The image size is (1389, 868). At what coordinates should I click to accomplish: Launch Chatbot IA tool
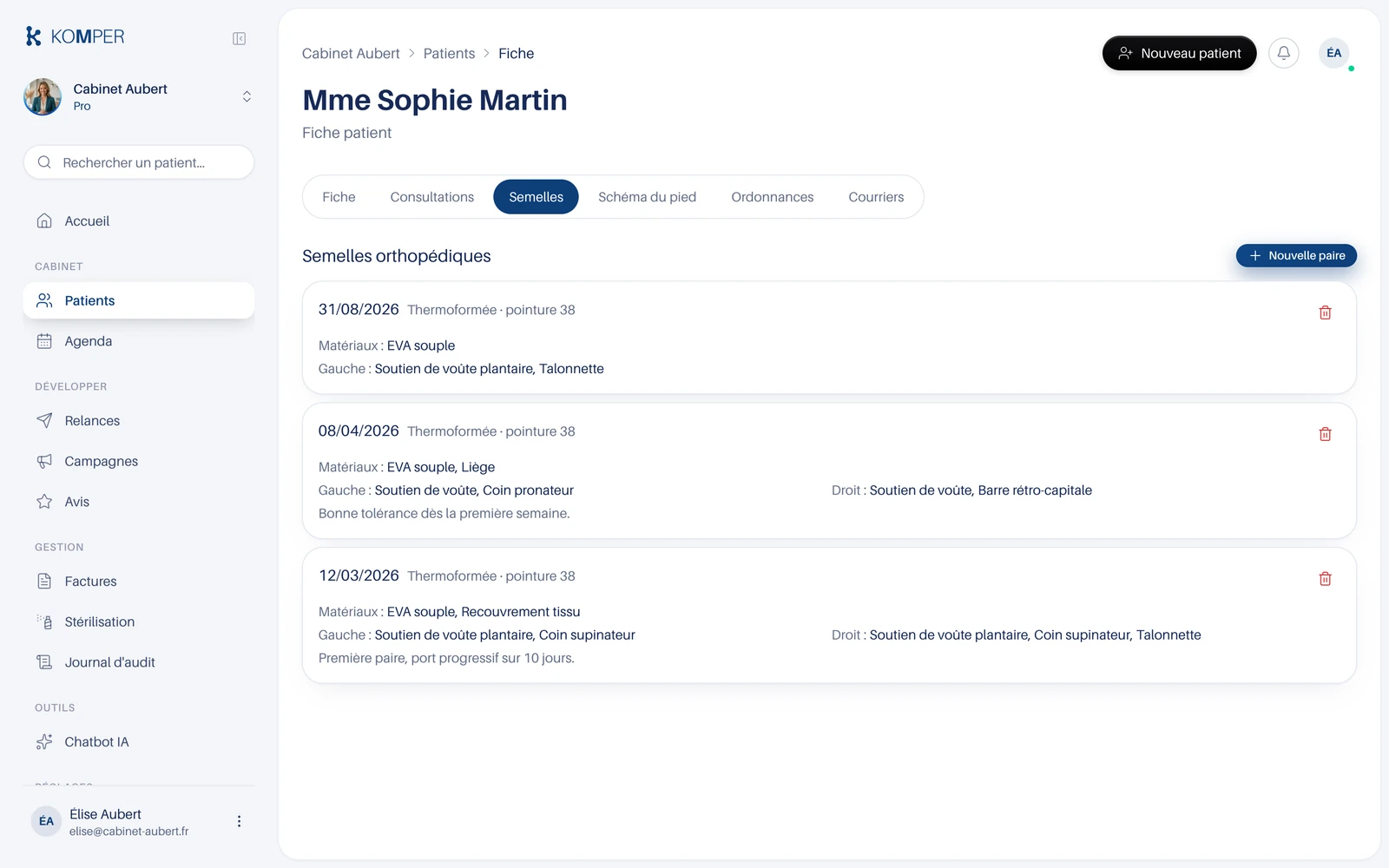[139, 742]
